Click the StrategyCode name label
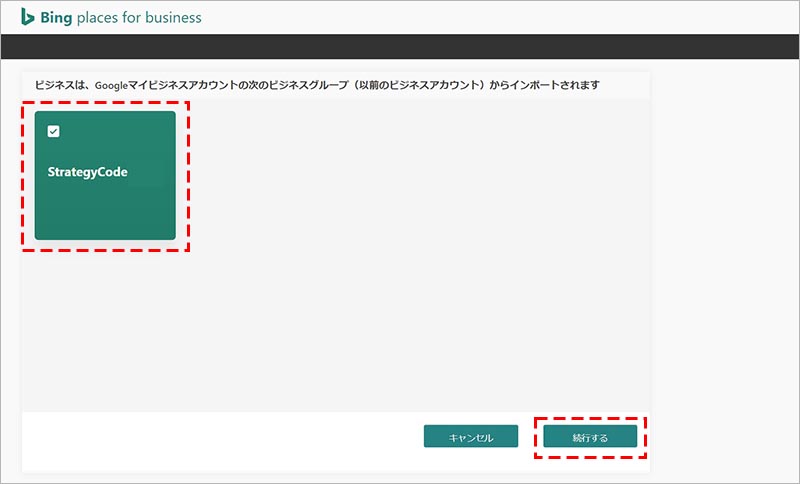The width and height of the screenshot is (800, 484). pyautogui.click(x=88, y=172)
